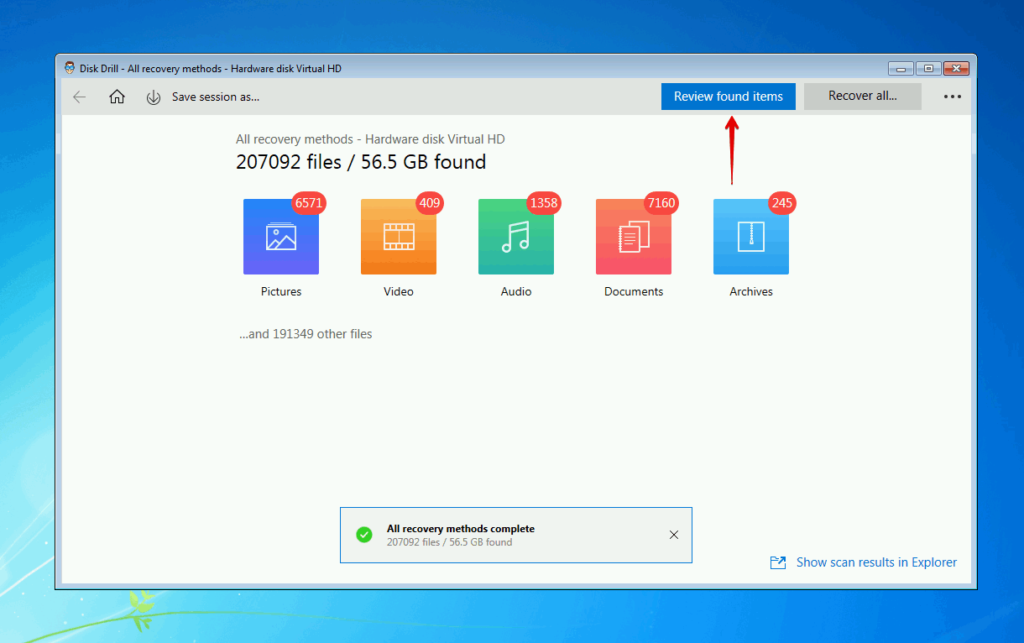Click the Explorer icon beside scan results link
1024x643 pixels.
[x=777, y=562]
